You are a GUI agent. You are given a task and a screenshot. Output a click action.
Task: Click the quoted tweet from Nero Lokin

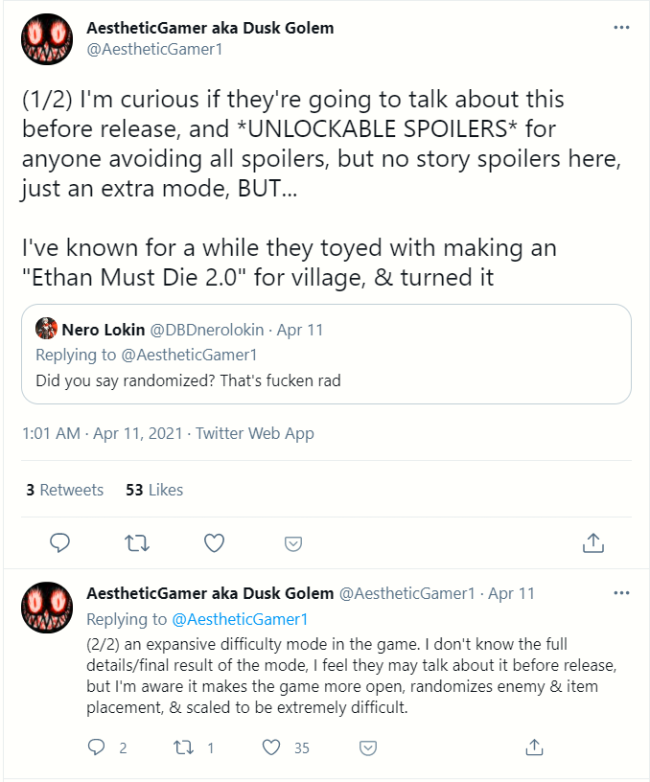[326, 354]
